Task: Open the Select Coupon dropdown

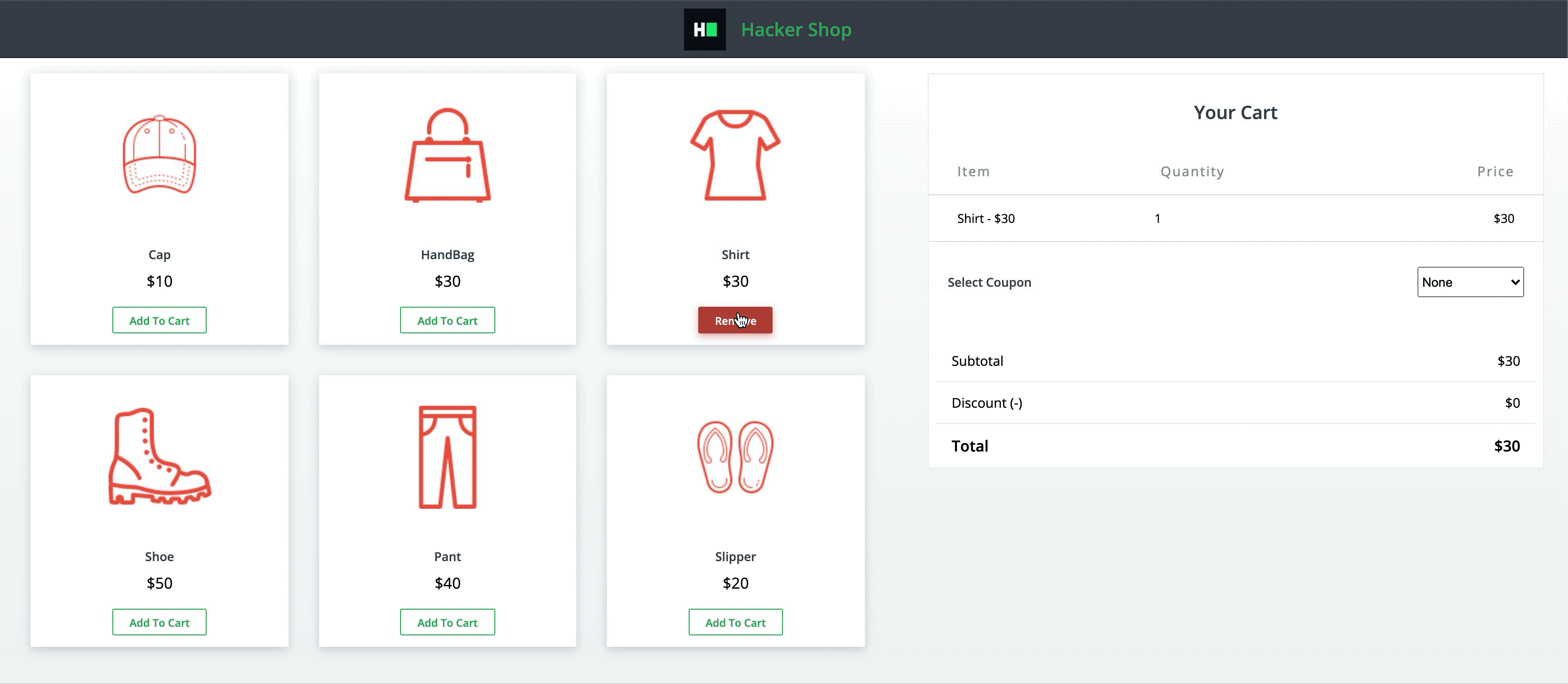Action: click(1470, 282)
